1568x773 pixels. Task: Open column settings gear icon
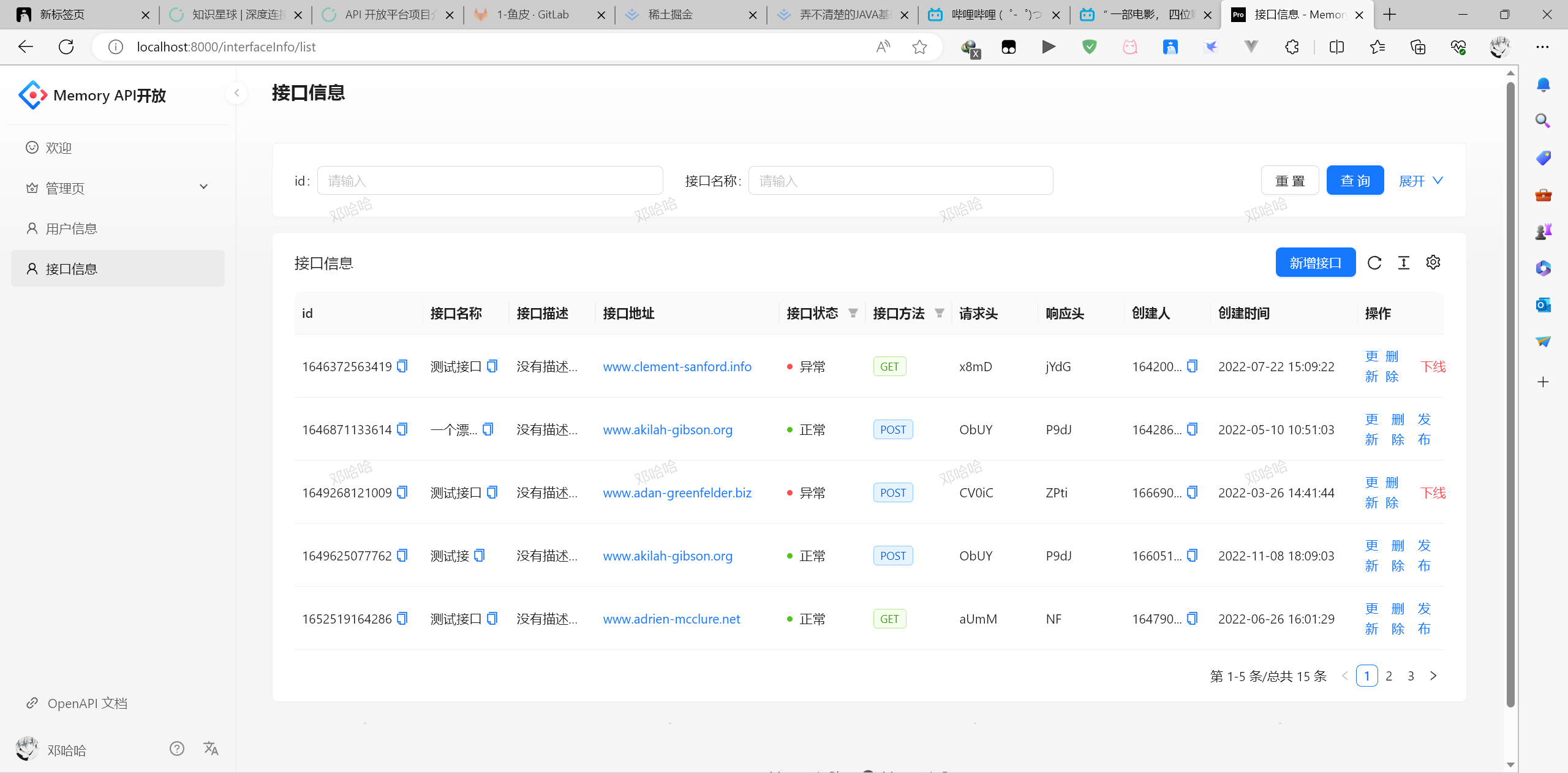tap(1433, 262)
